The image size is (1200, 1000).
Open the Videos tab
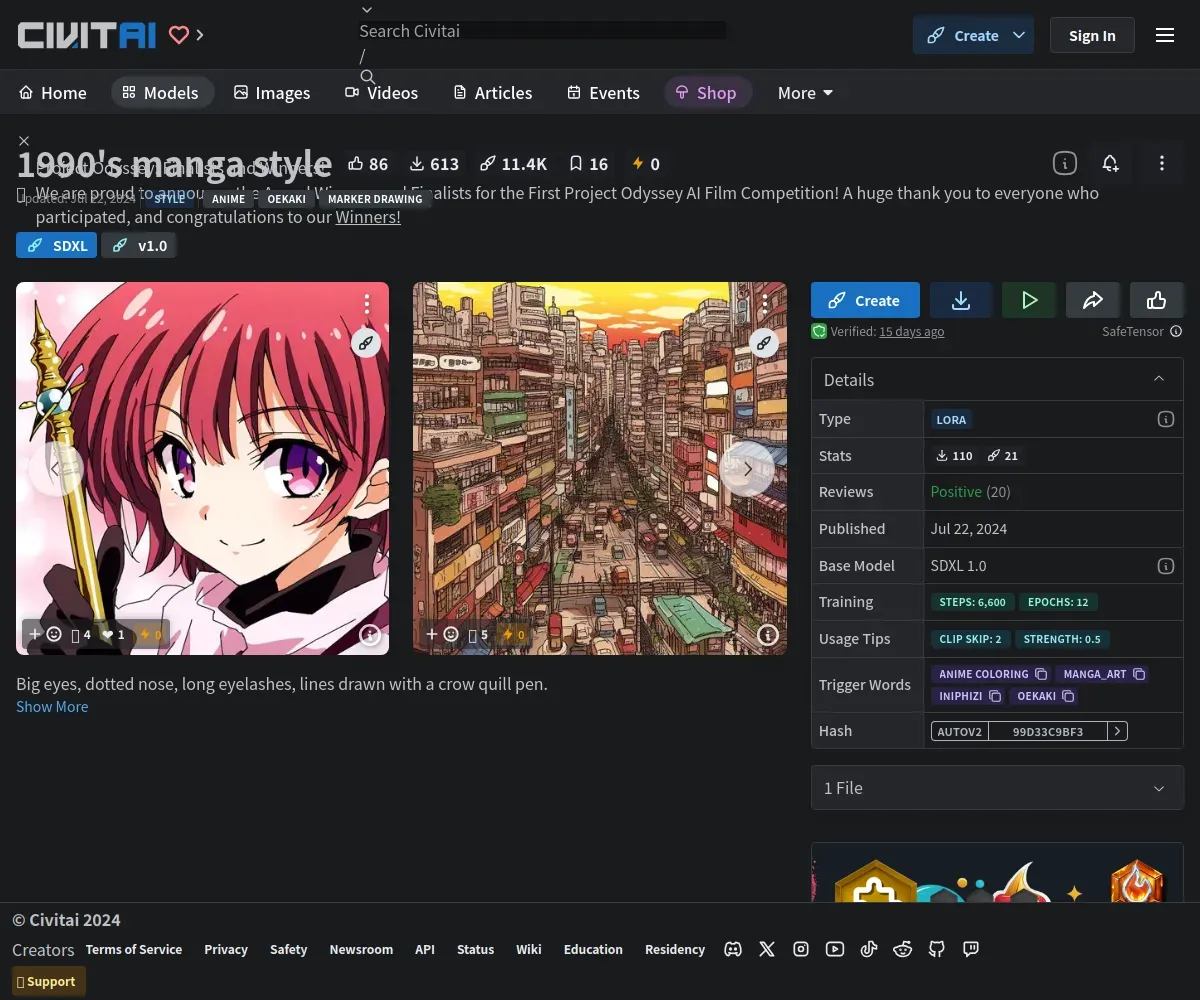coord(382,92)
